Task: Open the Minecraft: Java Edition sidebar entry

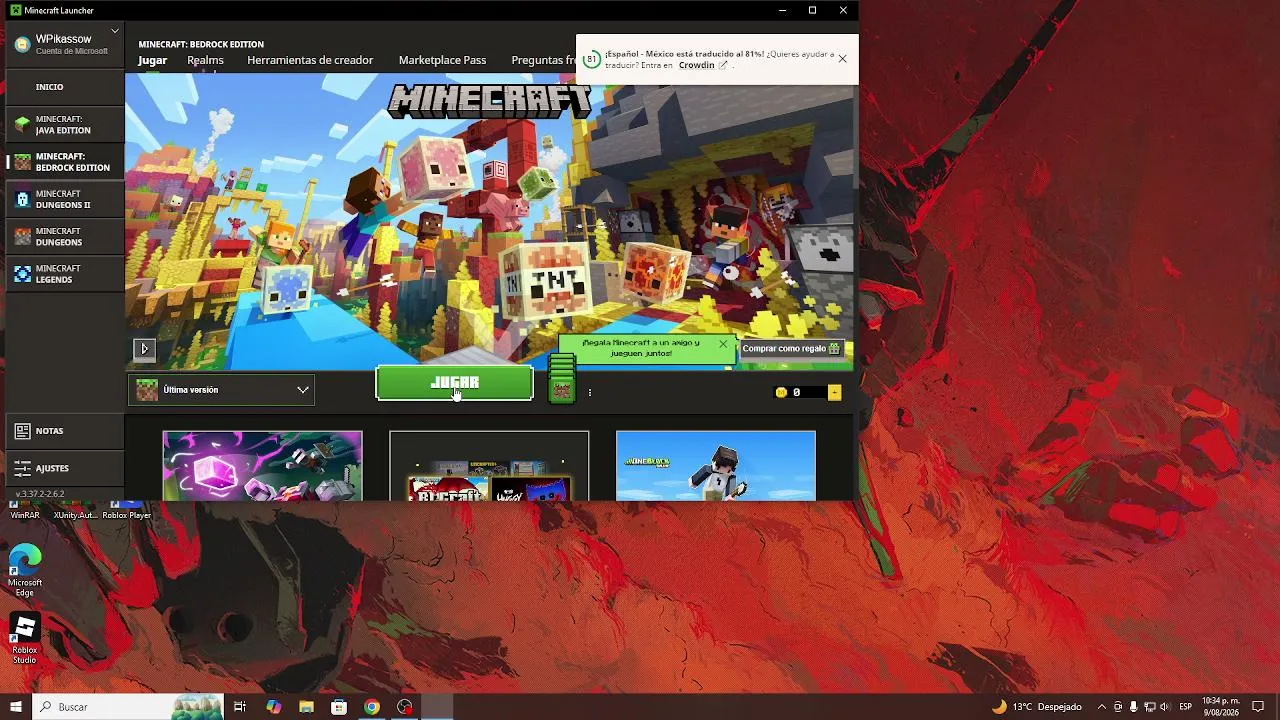Action: (x=65, y=125)
